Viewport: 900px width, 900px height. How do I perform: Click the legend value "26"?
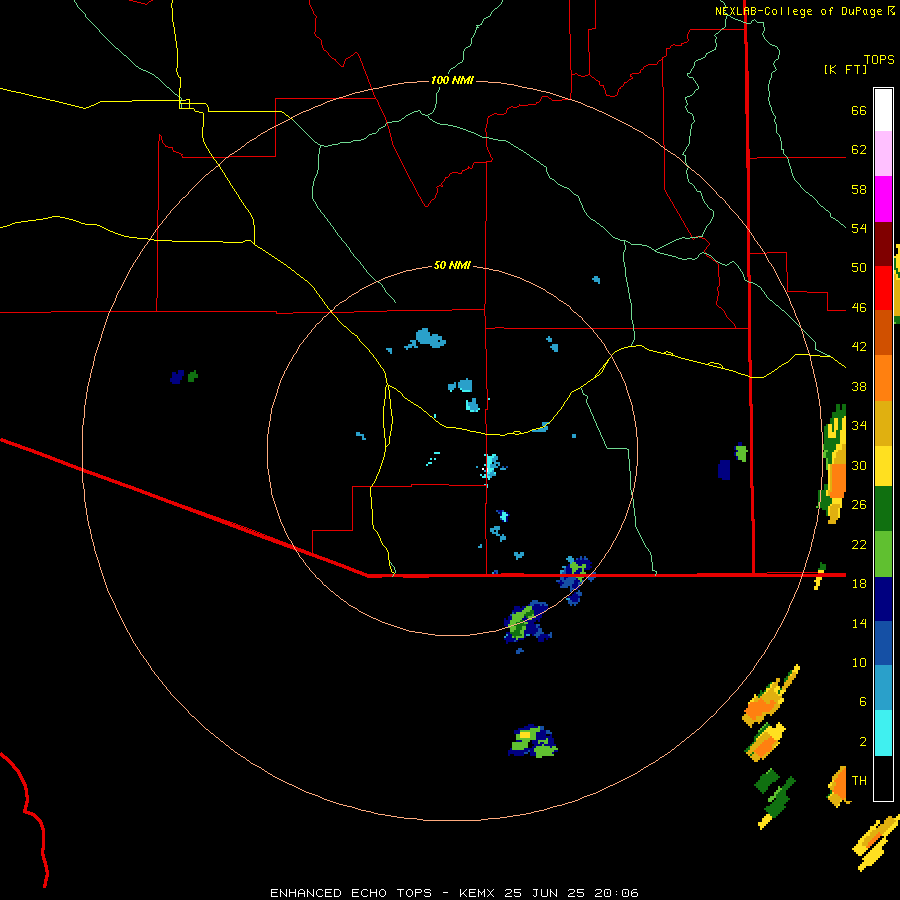[859, 505]
